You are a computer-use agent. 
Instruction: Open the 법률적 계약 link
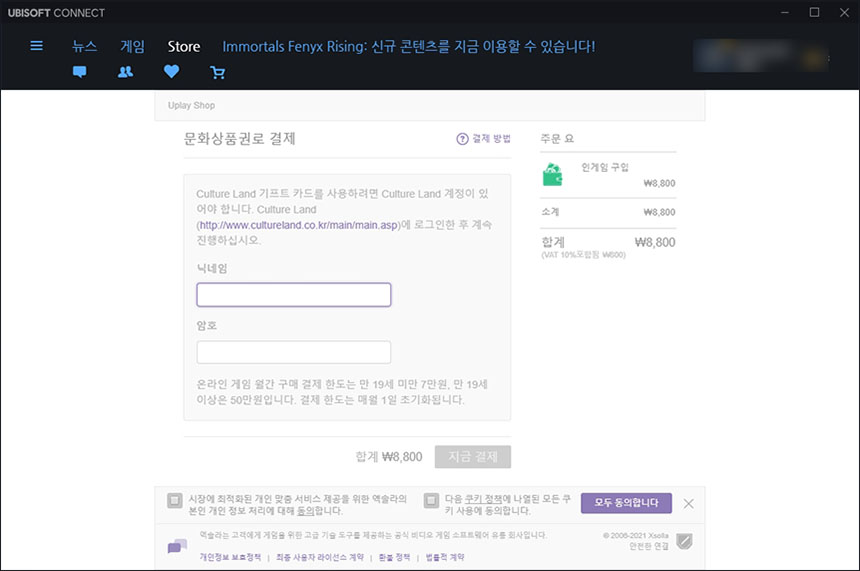point(445,557)
